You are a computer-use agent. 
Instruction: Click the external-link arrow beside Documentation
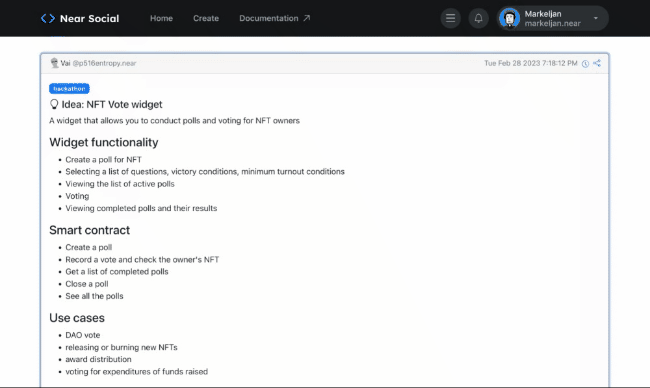(306, 18)
